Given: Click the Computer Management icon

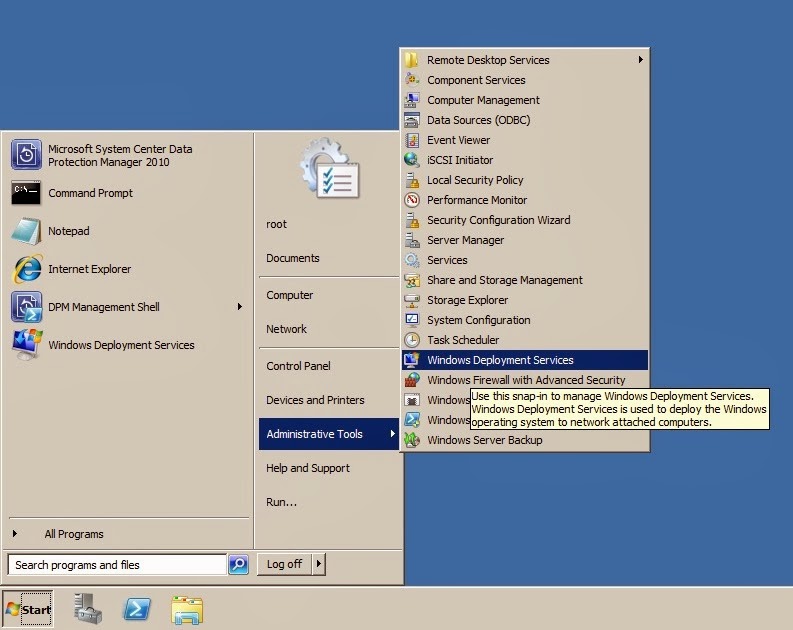Looking at the screenshot, I should pos(412,100).
